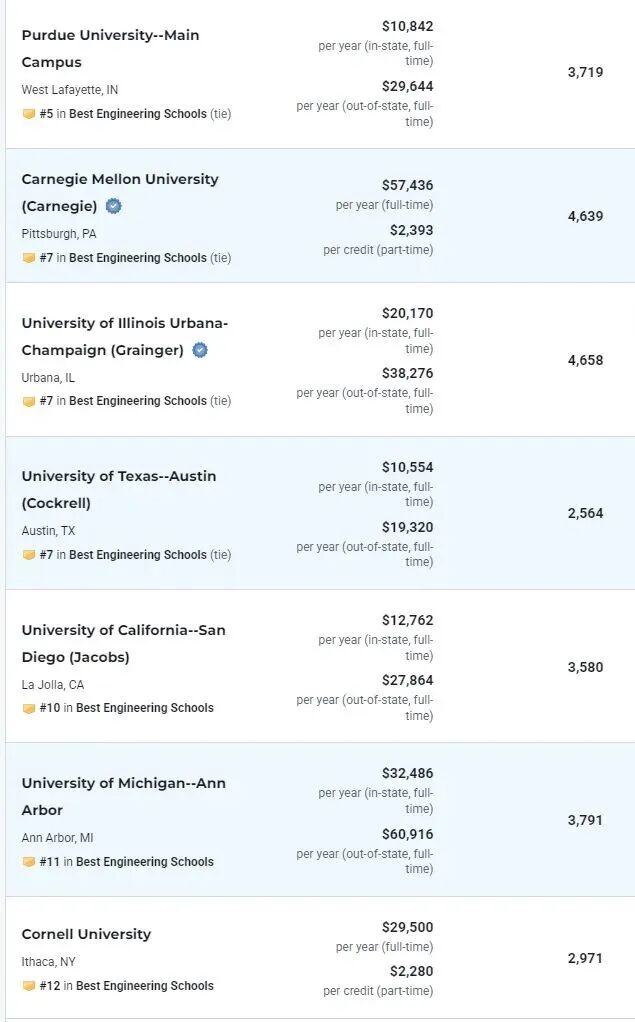Open Purdue University--Main Campus profile

click(110, 49)
